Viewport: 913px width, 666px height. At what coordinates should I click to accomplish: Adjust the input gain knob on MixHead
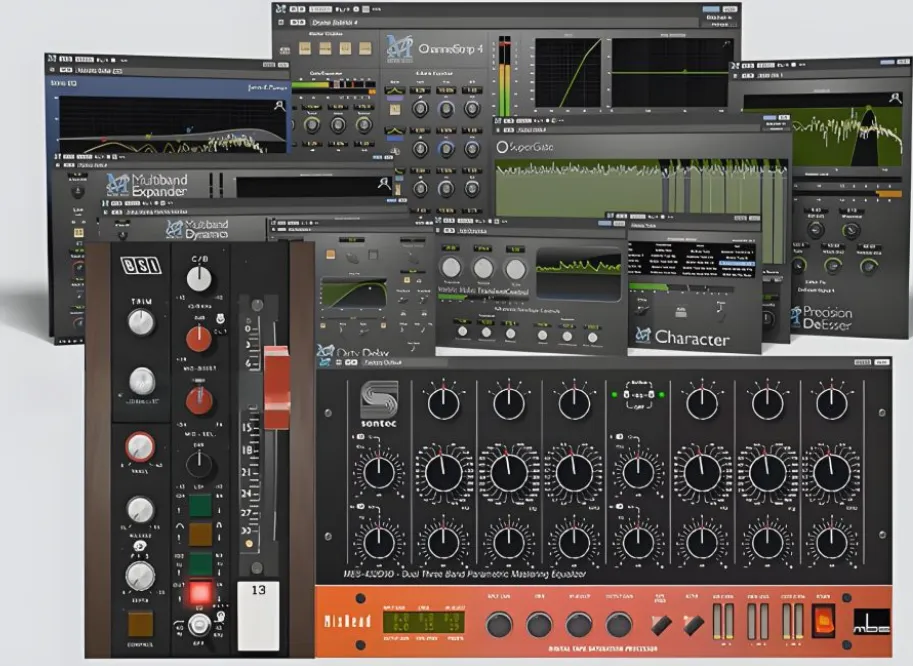click(x=499, y=625)
